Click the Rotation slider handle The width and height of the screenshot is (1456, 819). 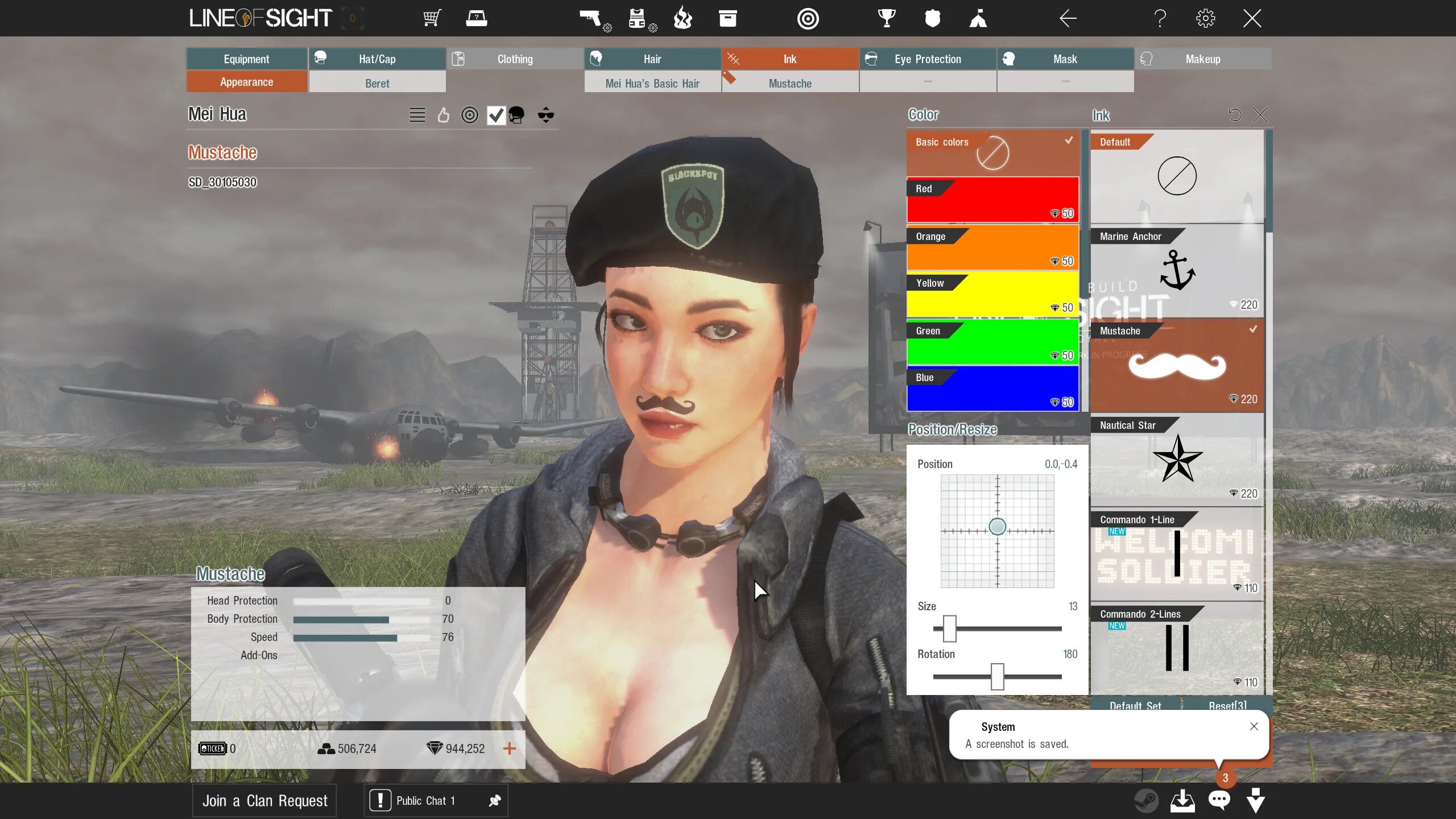point(997,676)
